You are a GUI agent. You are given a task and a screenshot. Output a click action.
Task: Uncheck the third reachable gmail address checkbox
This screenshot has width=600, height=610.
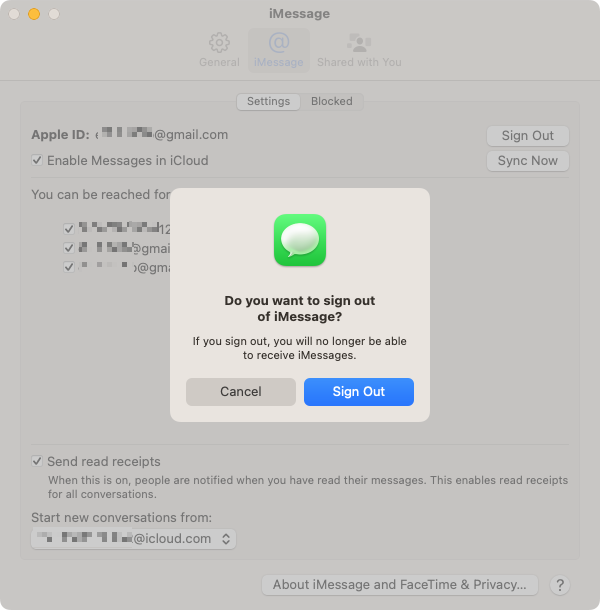click(x=69, y=267)
